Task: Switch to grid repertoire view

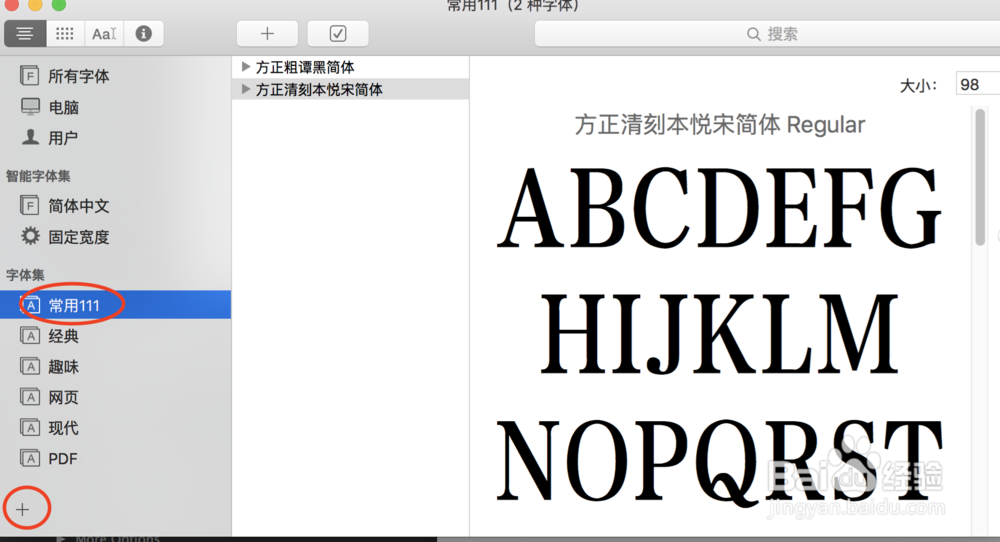Action: point(64,34)
